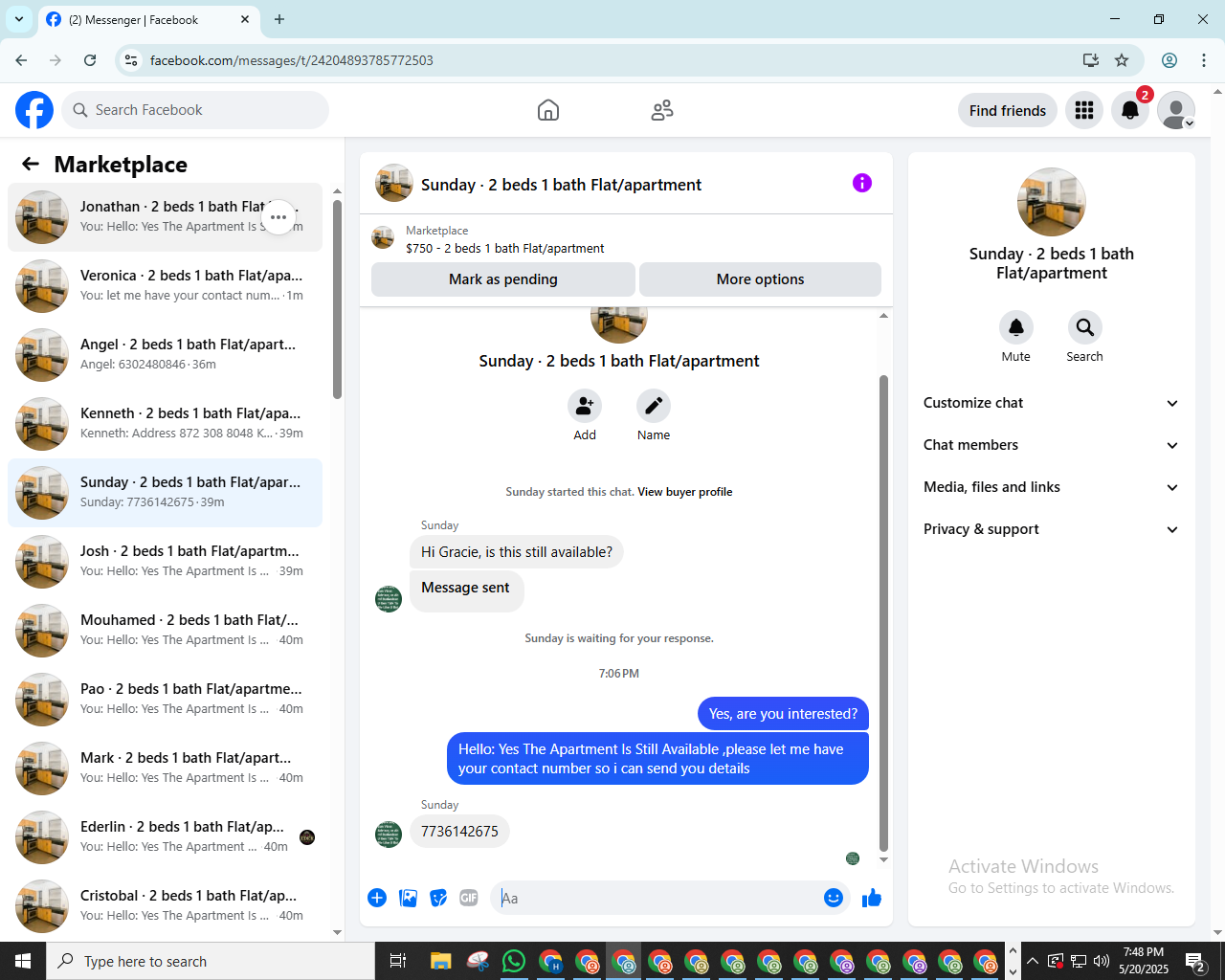Image resolution: width=1225 pixels, height=980 pixels.
Task: Open the account profile avatar menu
Action: point(1176,110)
